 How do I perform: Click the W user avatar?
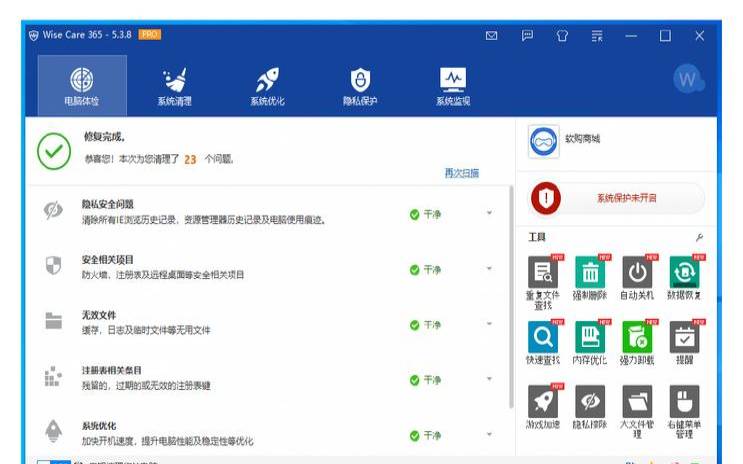click(x=688, y=79)
